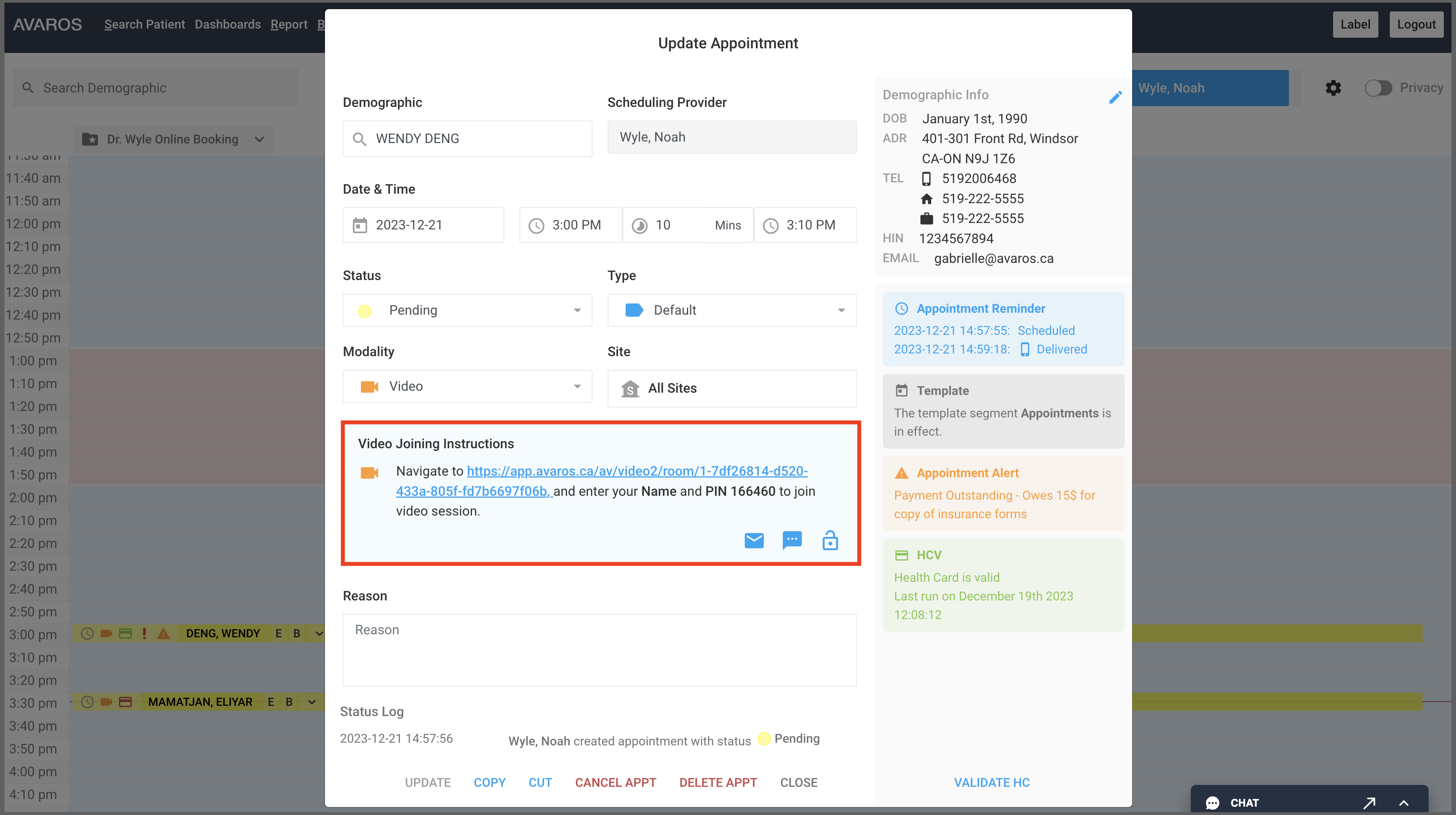Image resolution: width=1456 pixels, height=815 pixels.
Task: Click warning alert icon on Deng appointment
Action: [163, 634]
